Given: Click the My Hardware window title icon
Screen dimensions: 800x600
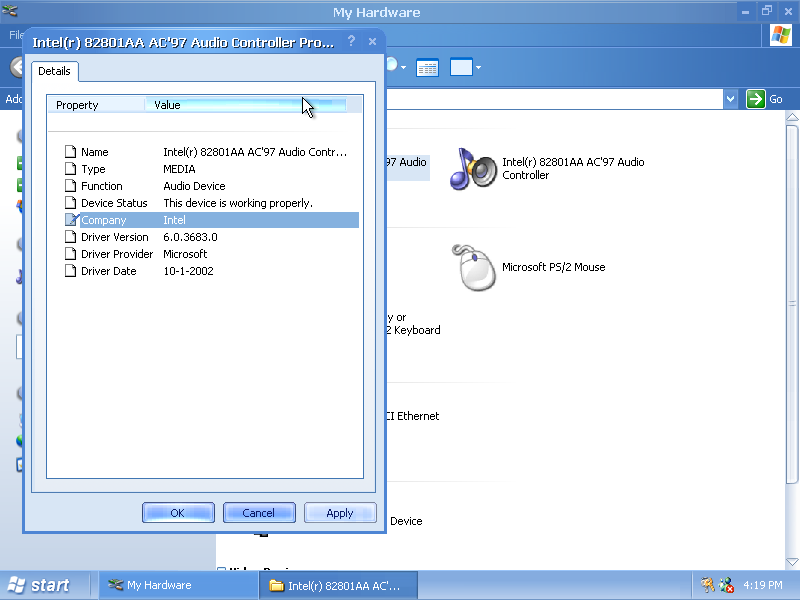Looking at the screenshot, I should tap(9, 10).
